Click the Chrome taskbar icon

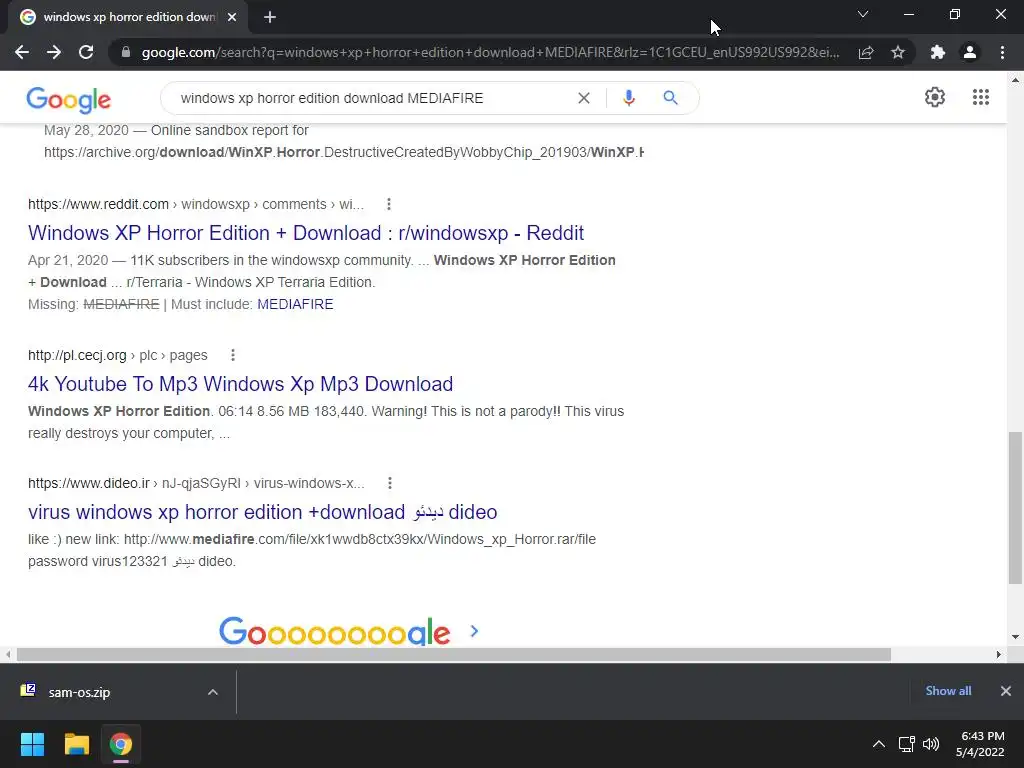click(121, 744)
